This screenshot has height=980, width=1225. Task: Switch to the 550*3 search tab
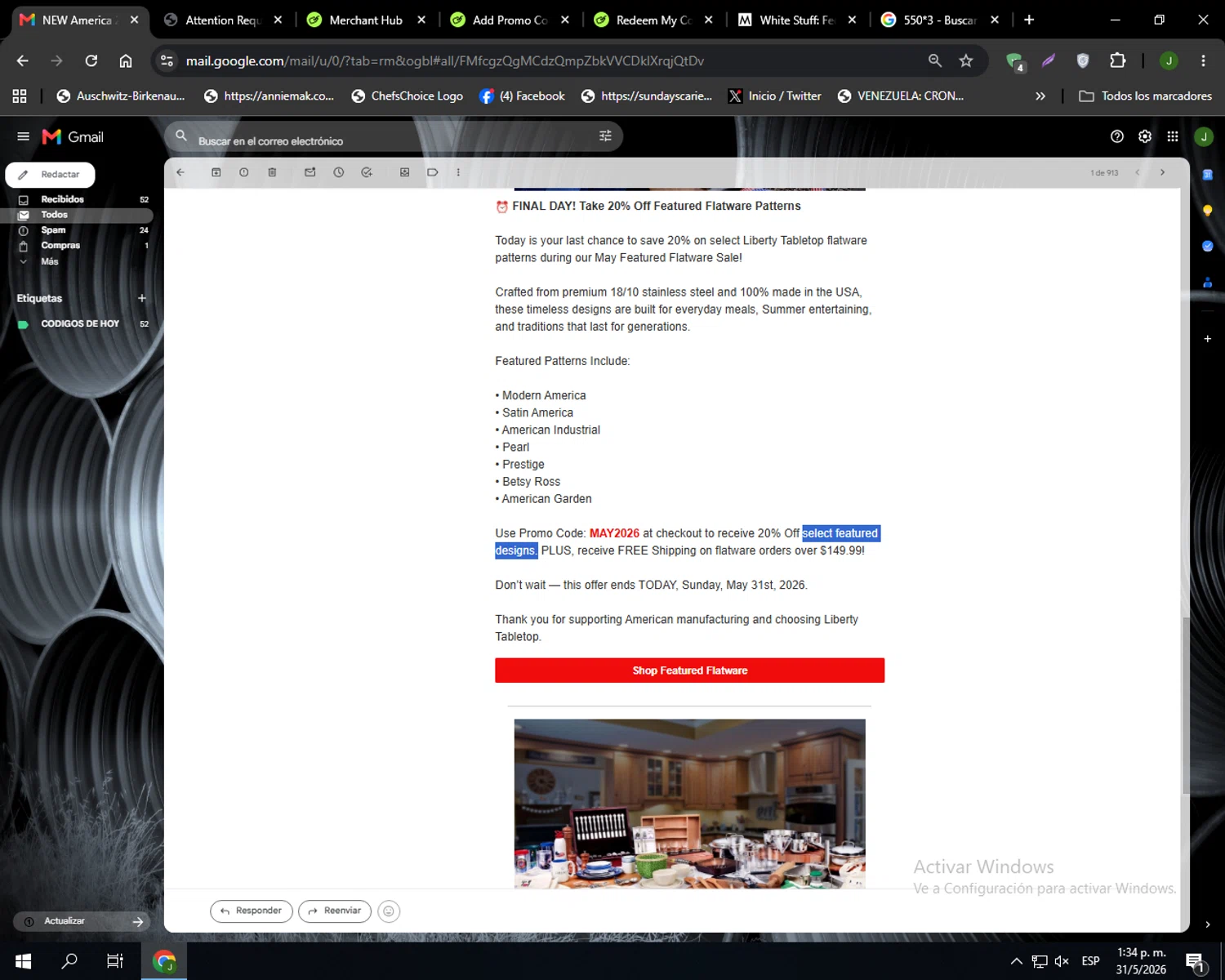[x=941, y=20]
